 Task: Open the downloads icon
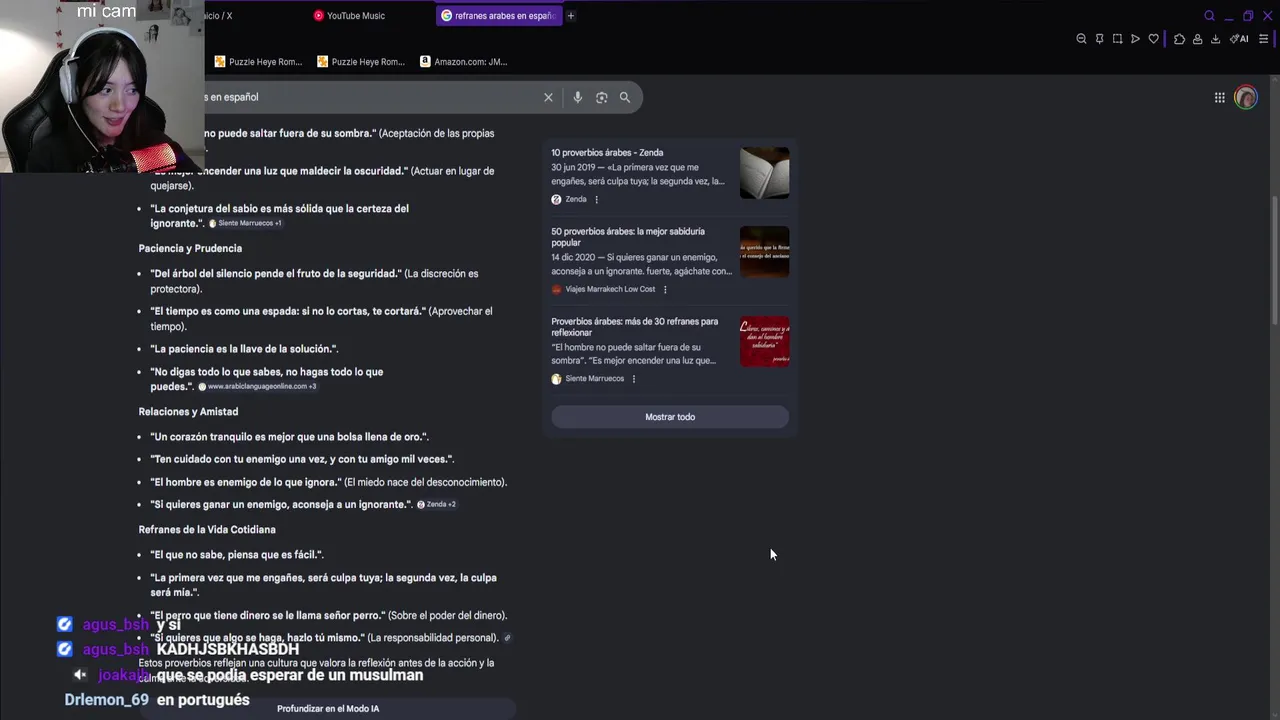coord(1215,39)
